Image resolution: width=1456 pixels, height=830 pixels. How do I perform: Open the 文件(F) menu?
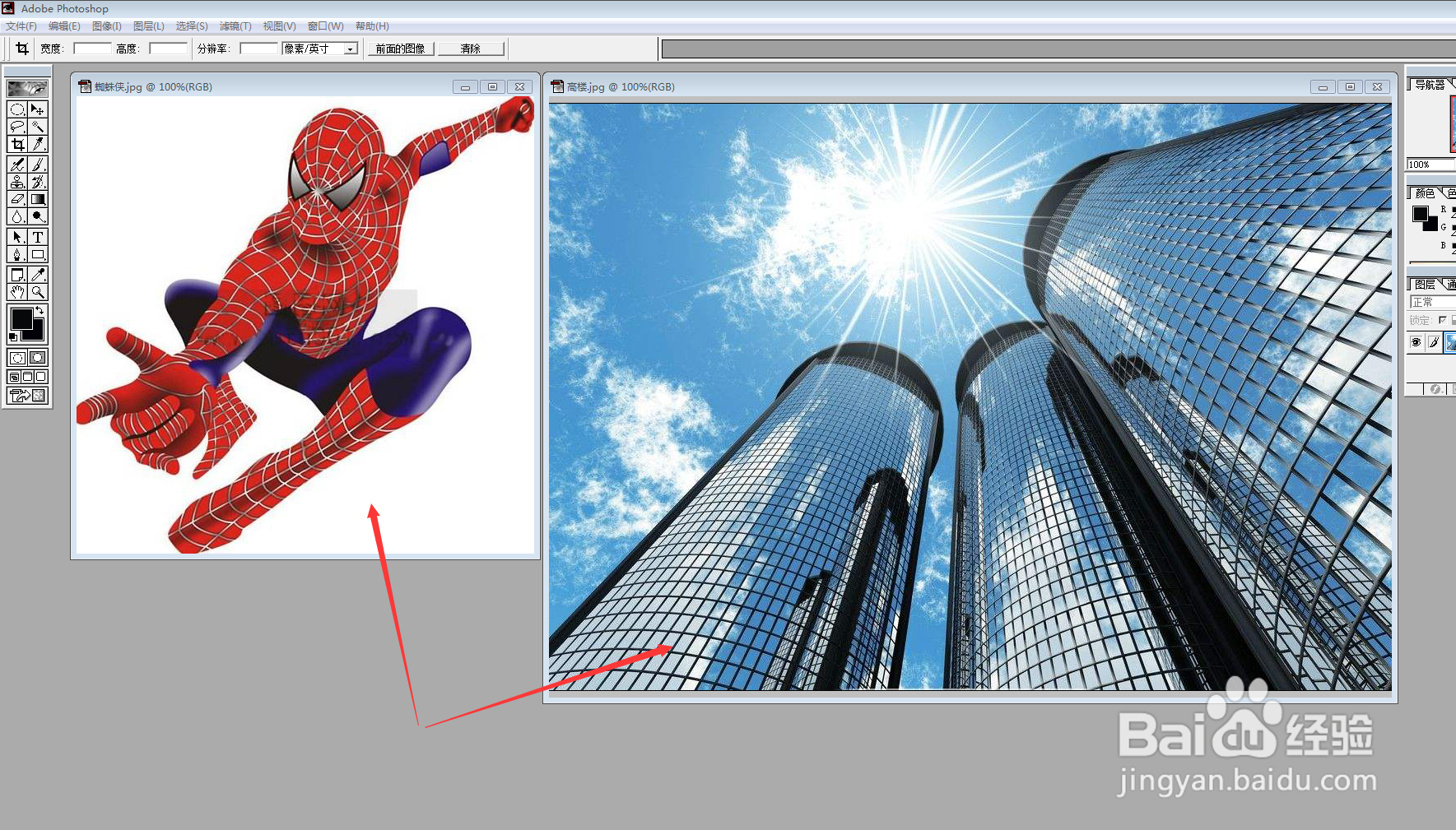pyautogui.click(x=21, y=26)
